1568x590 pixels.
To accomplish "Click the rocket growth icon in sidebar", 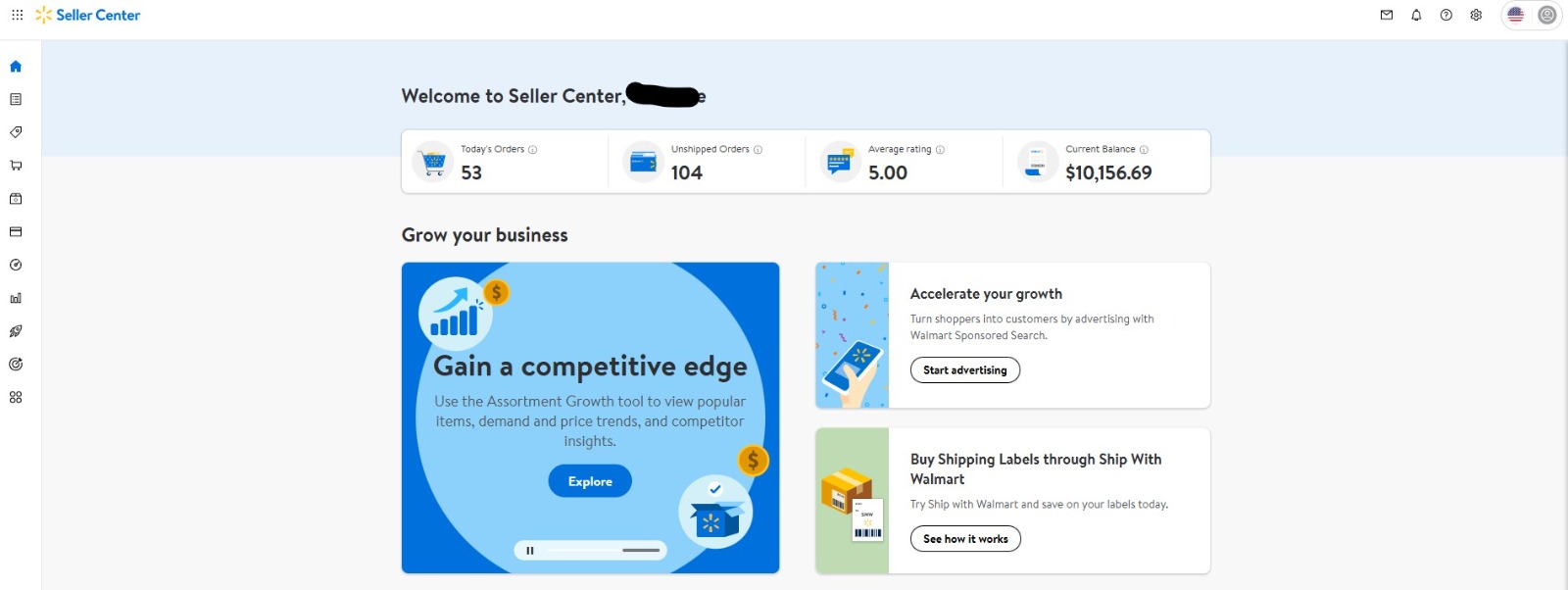I will tap(15, 330).
